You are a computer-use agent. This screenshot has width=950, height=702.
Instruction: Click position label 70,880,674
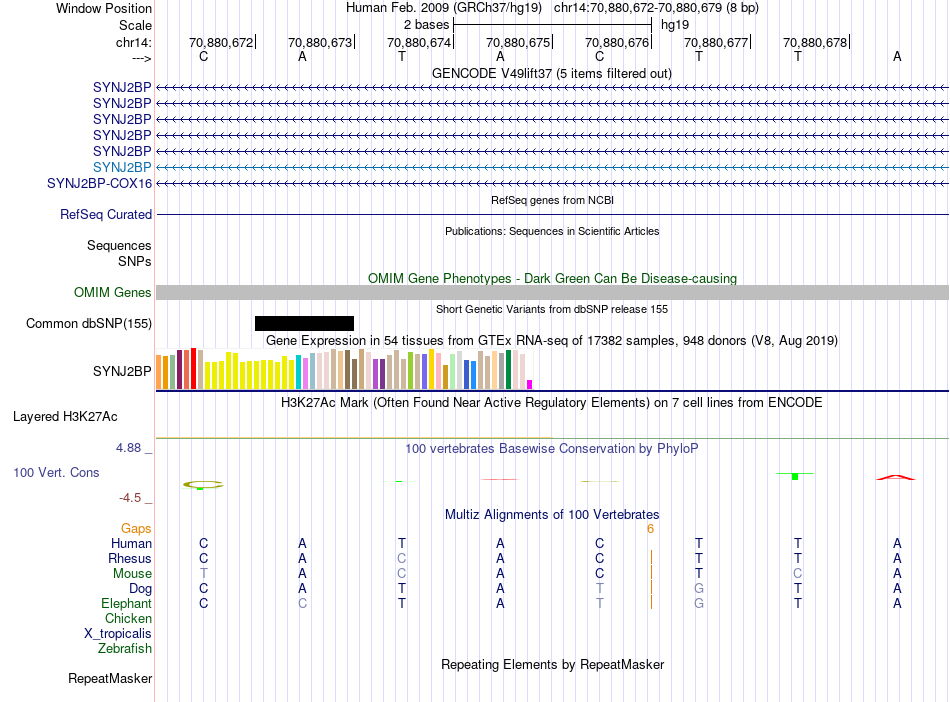tap(419, 42)
